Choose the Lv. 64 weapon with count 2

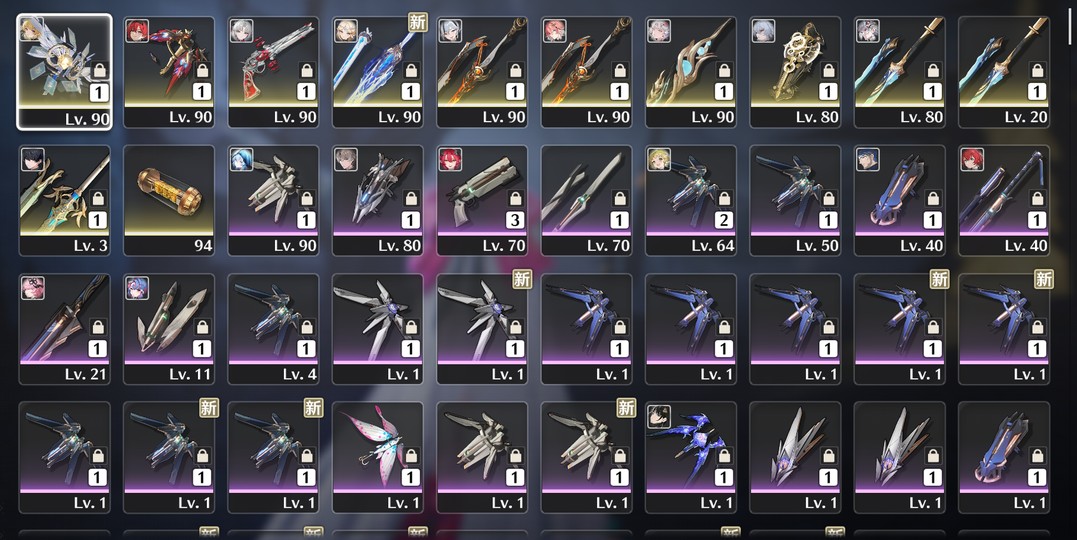[691, 201]
